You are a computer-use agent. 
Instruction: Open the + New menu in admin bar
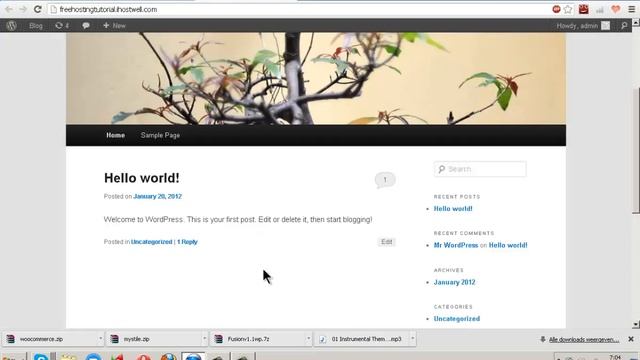point(114,26)
